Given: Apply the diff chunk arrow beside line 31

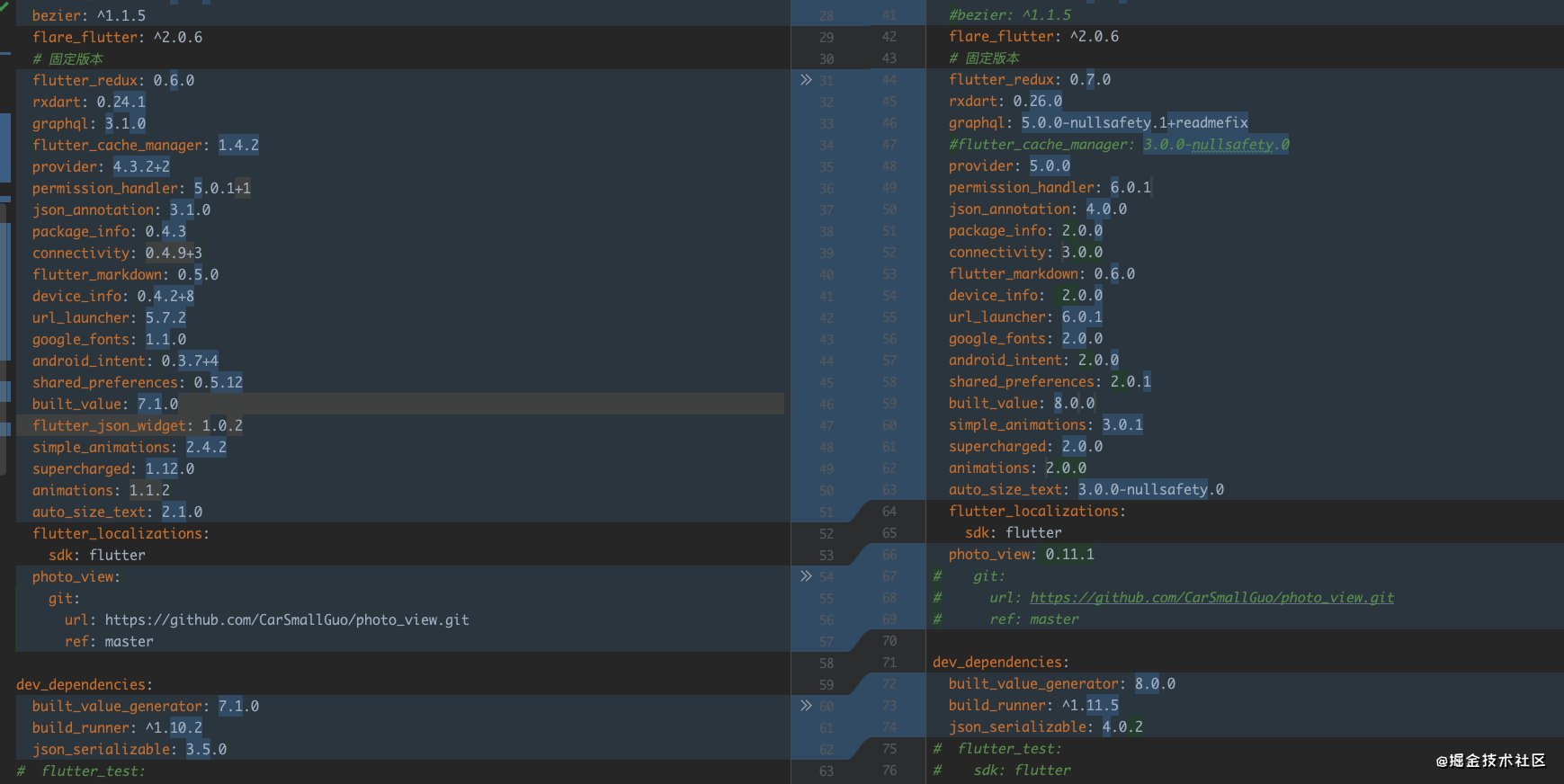Looking at the screenshot, I should [x=806, y=80].
